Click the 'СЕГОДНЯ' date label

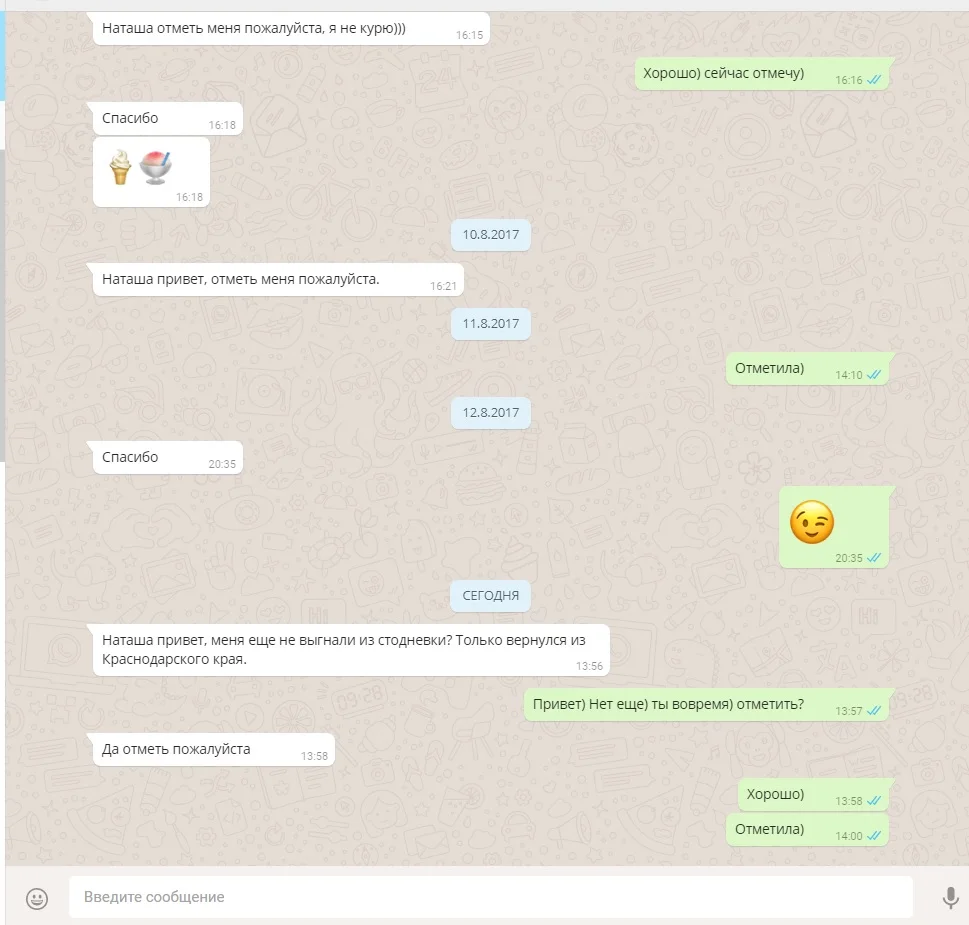coord(491,596)
